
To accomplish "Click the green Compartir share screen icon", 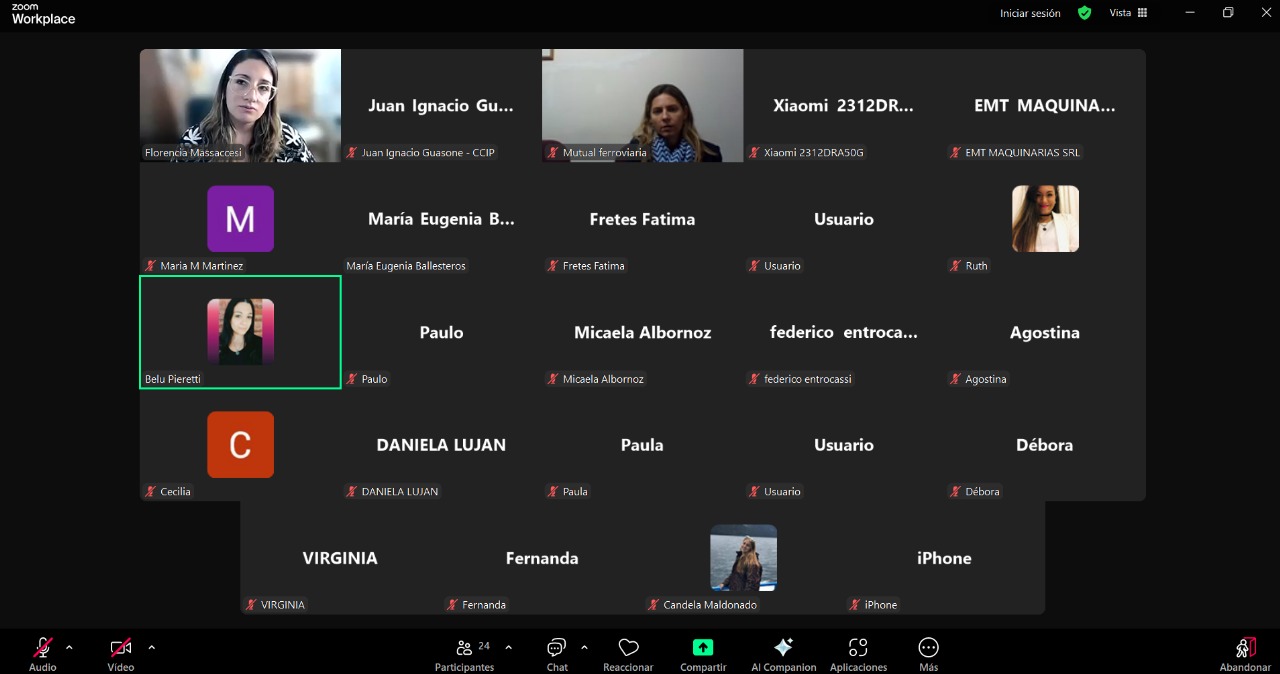I will [x=703, y=648].
